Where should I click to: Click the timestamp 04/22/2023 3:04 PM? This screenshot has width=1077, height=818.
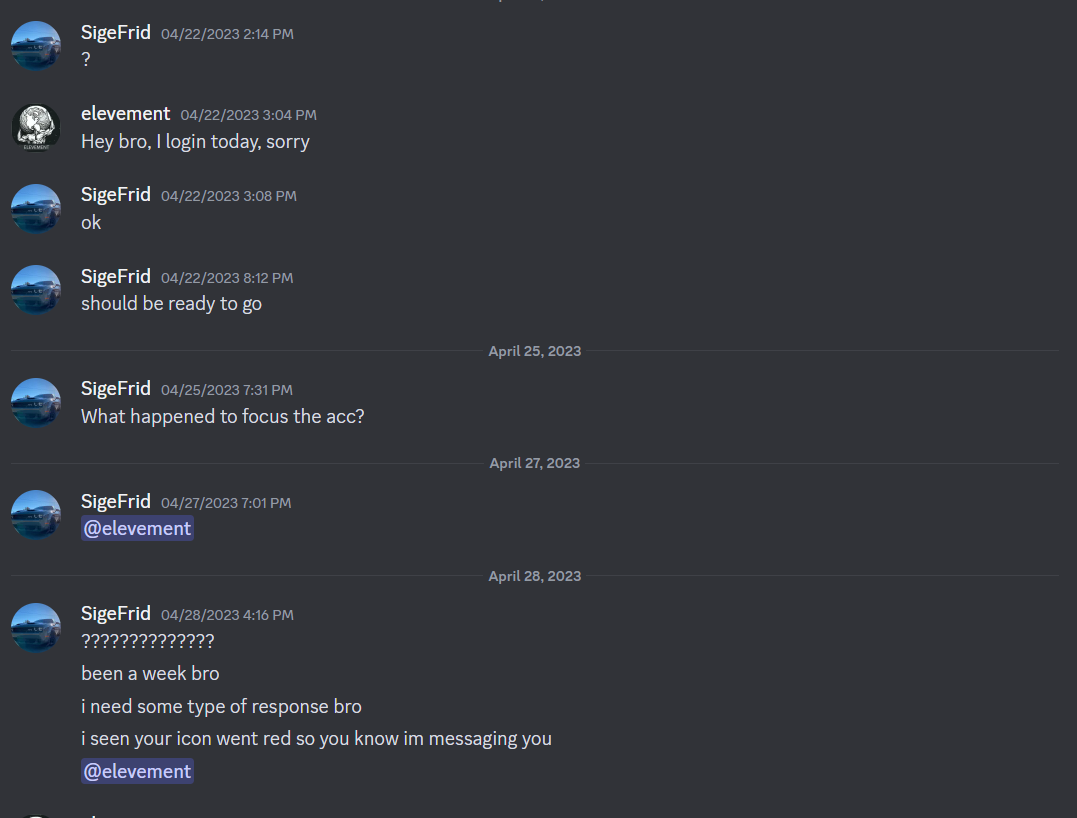(x=249, y=115)
